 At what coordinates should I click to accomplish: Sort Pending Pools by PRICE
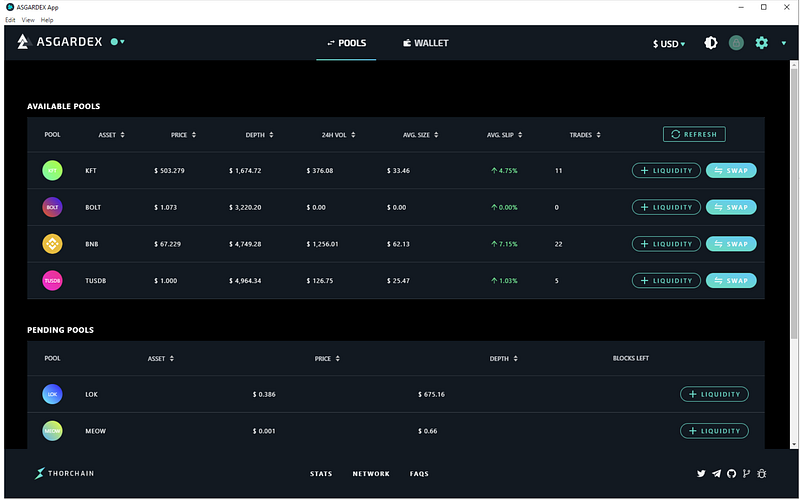(327, 359)
